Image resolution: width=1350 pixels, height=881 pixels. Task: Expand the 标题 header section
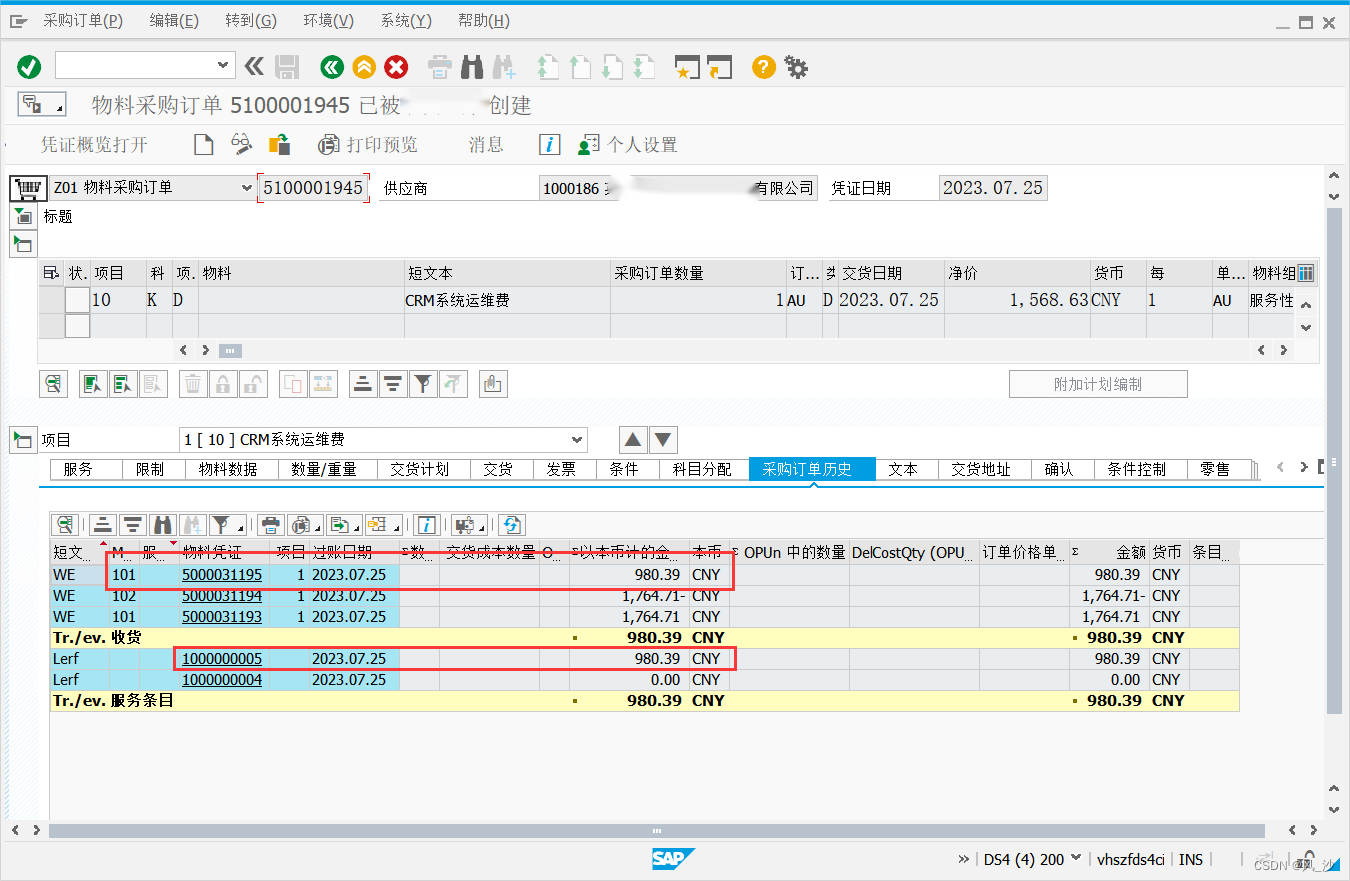(23, 216)
